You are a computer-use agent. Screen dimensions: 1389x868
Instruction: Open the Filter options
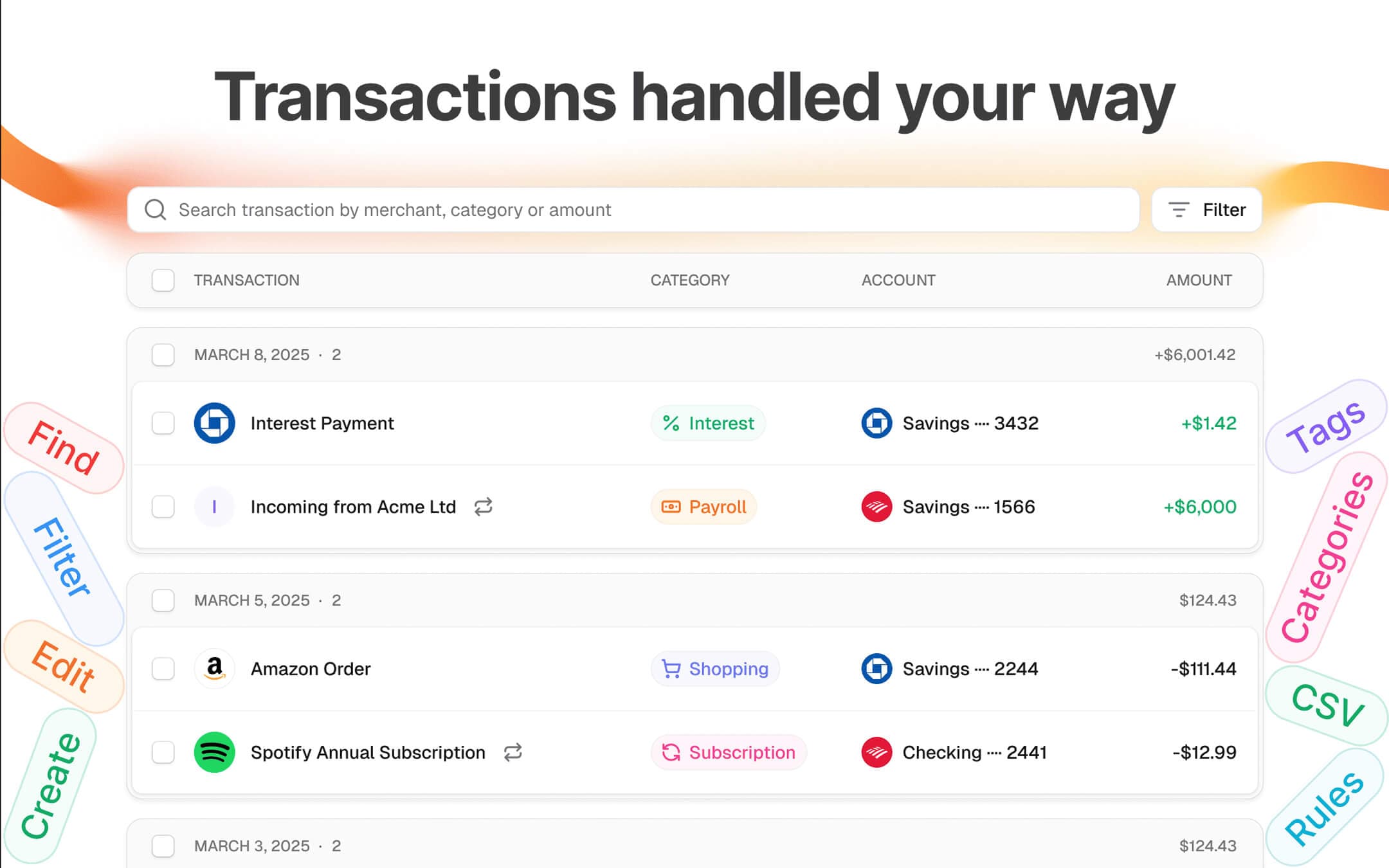[1206, 210]
